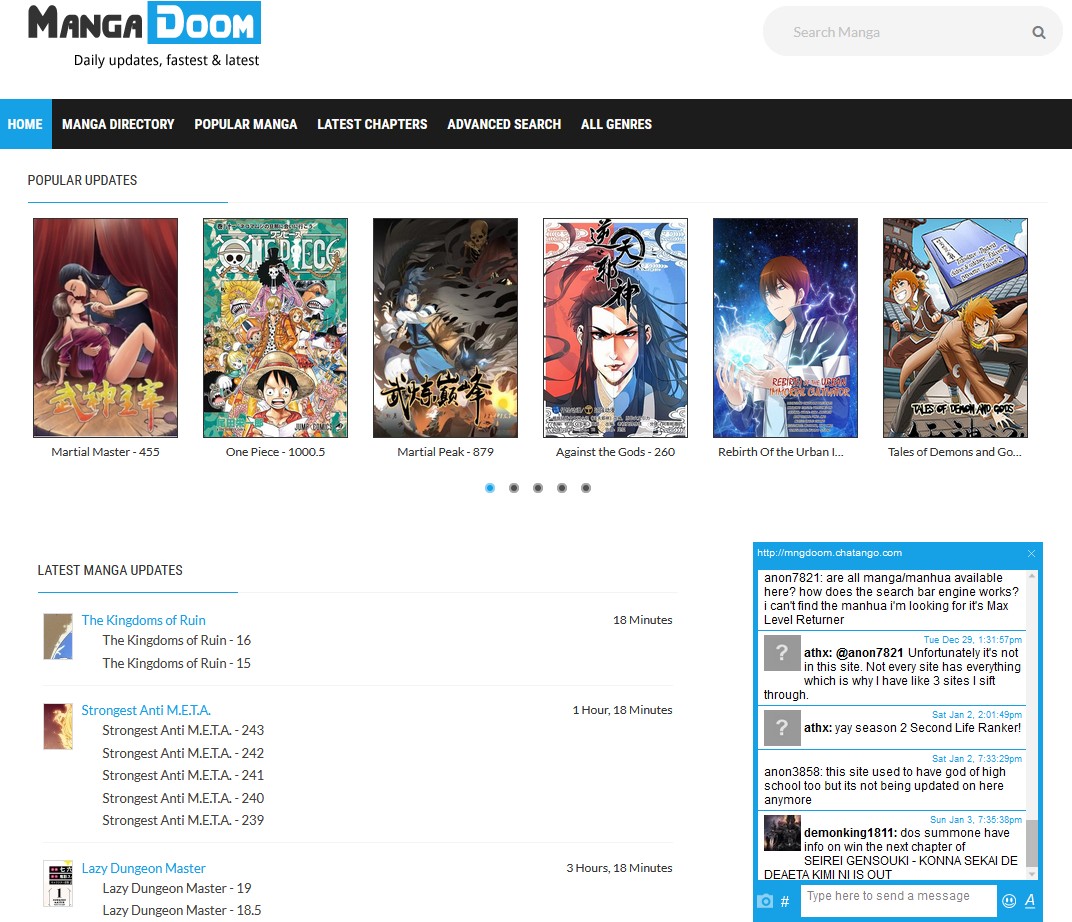Click the search magnifier icon
The width and height of the screenshot is (1072, 922).
coord(1038,32)
